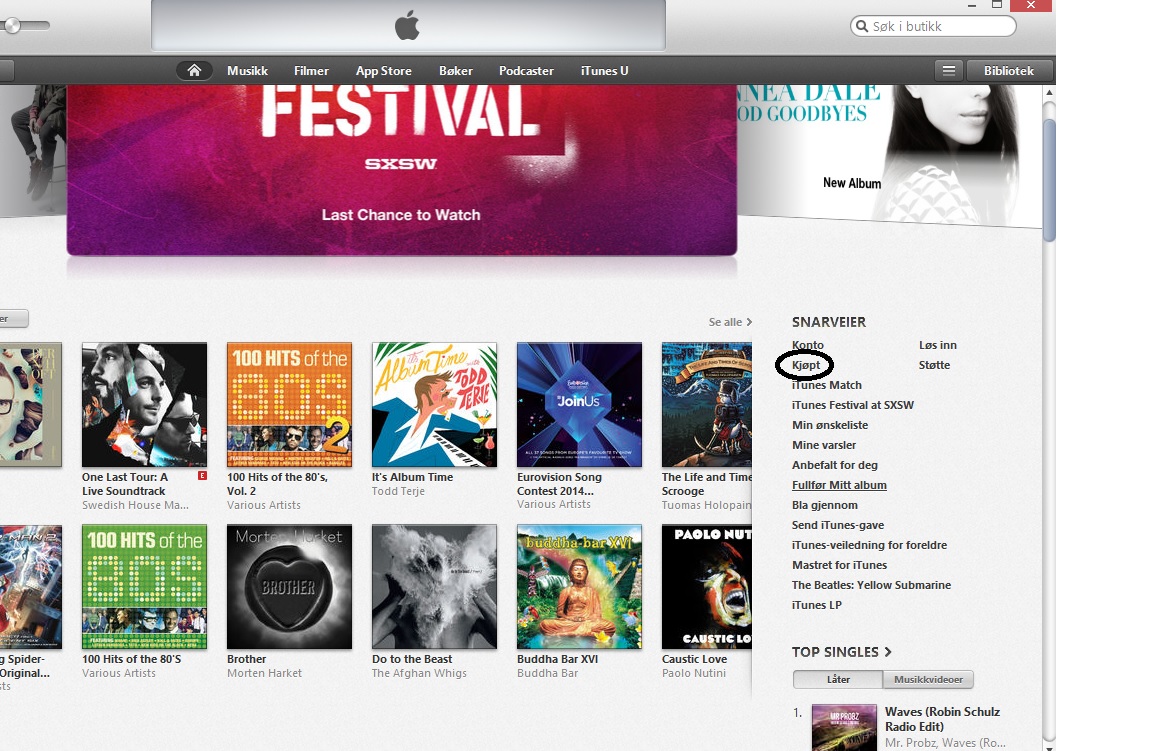Click the explicit badge on One Last Tour
The height and width of the screenshot is (751, 1152).
(x=203, y=476)
